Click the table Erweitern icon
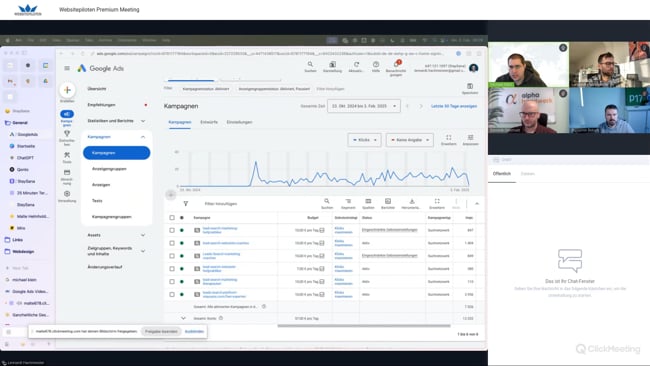 (x=437, y=201)
